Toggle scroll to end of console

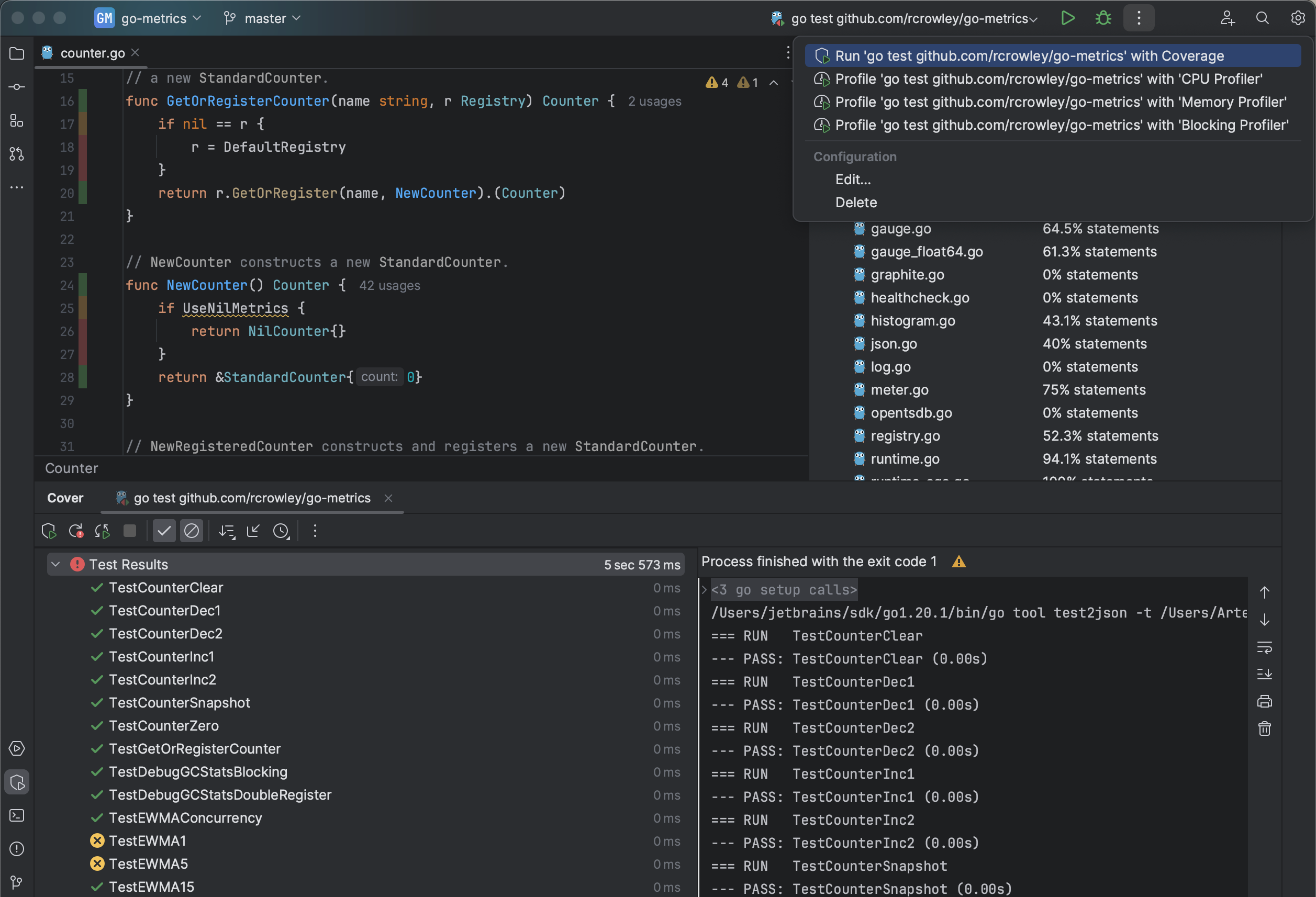tap(1265, 674)
